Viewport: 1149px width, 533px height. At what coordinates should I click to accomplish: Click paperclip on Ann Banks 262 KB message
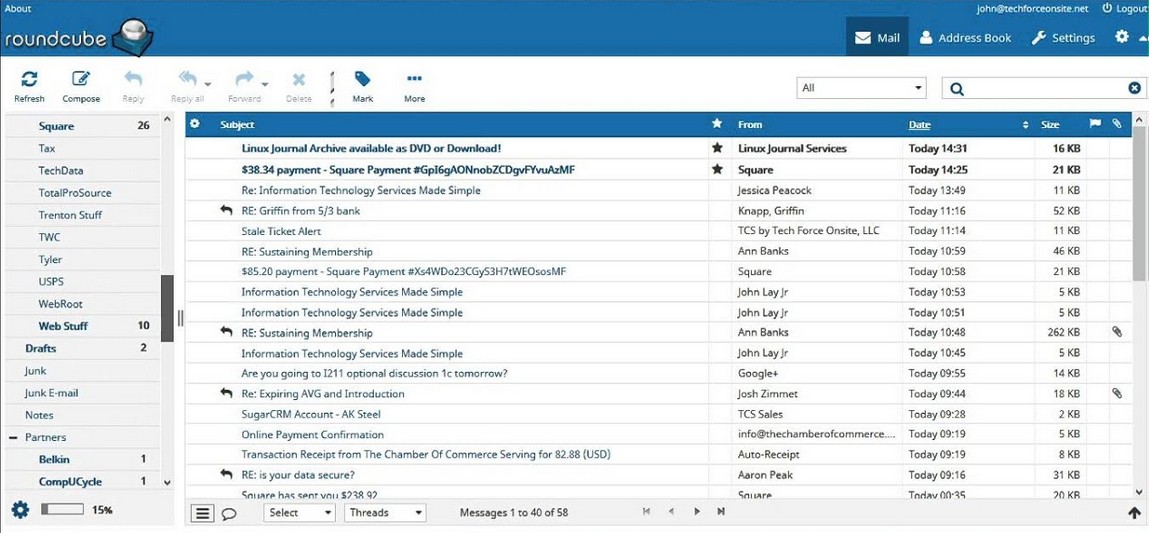1116,332
